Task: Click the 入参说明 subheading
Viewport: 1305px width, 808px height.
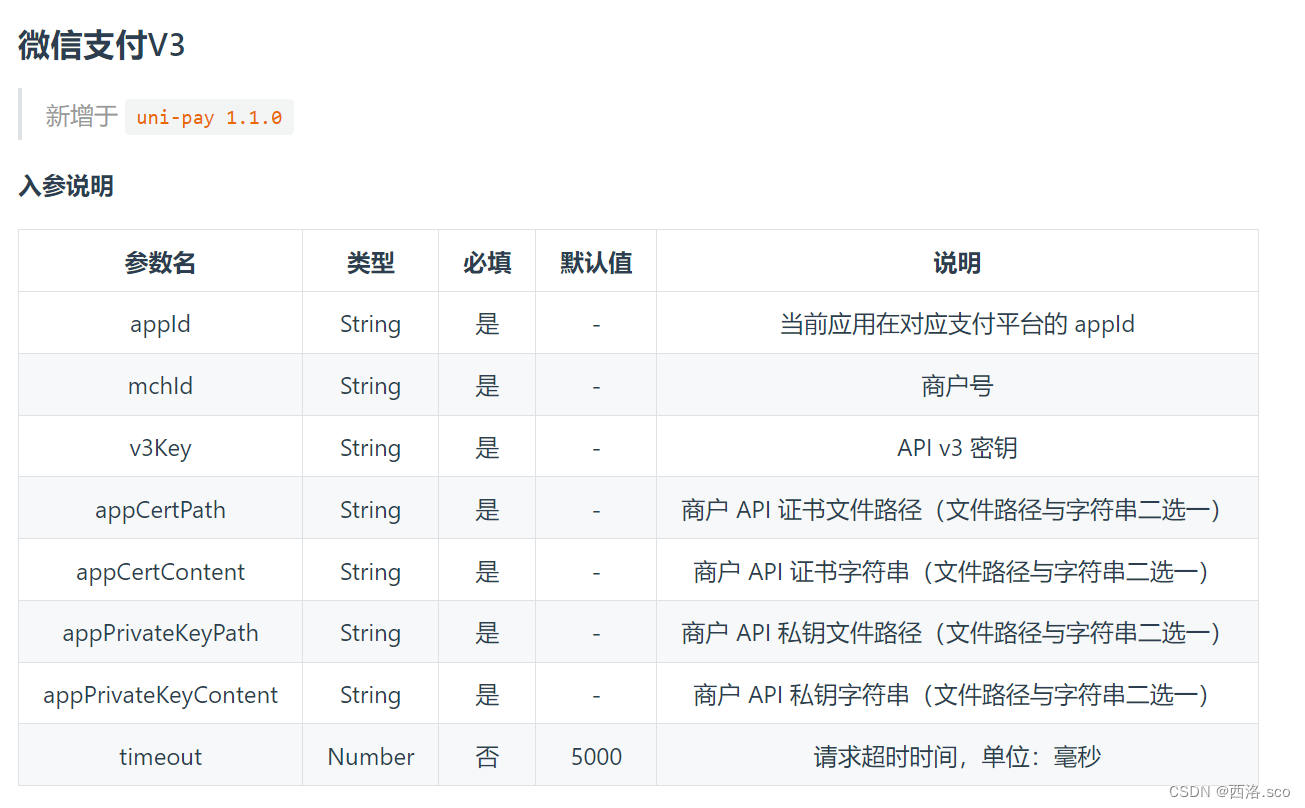Action: (66, 186)
